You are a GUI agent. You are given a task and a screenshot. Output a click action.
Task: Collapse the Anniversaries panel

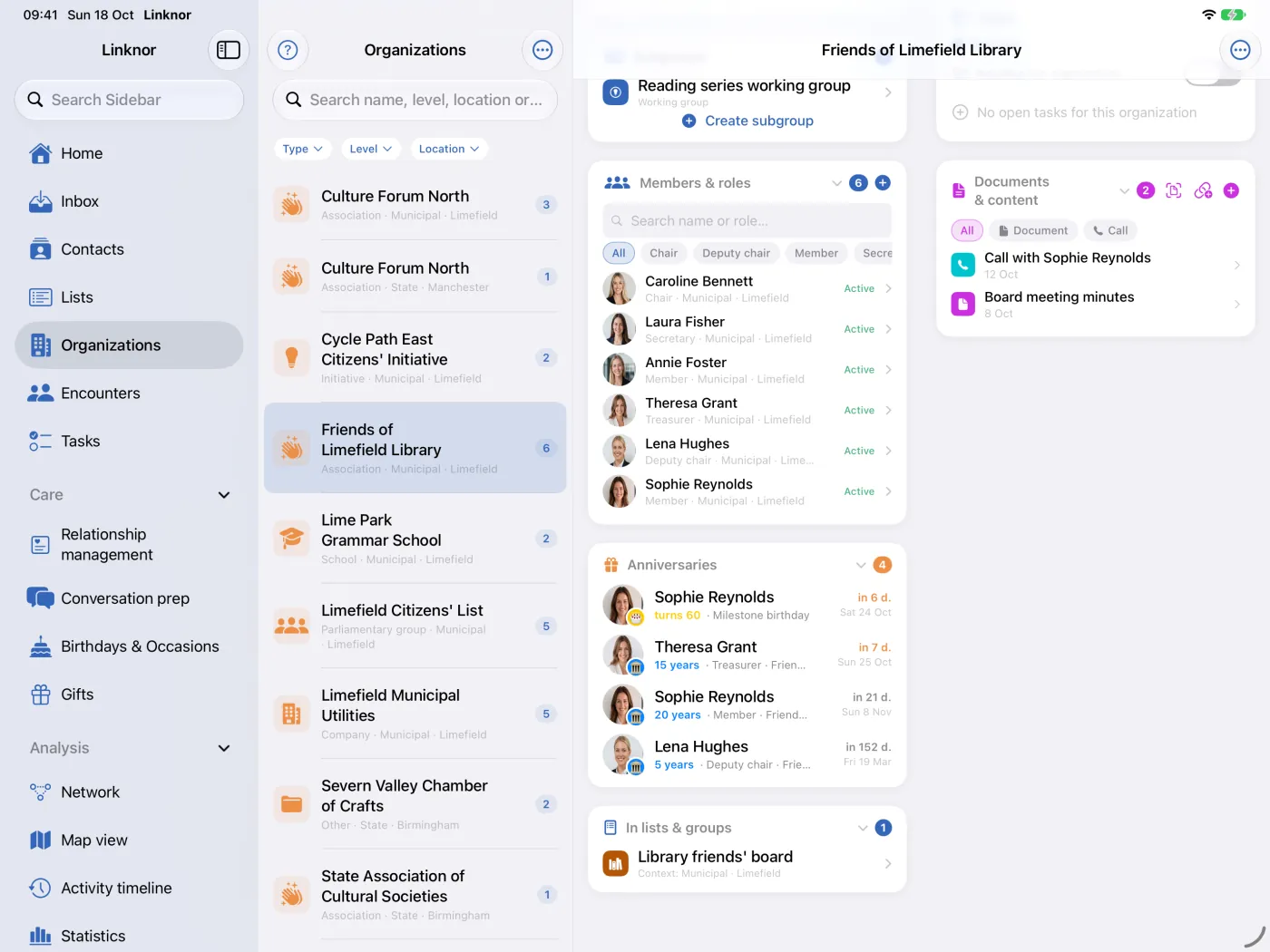860,565
